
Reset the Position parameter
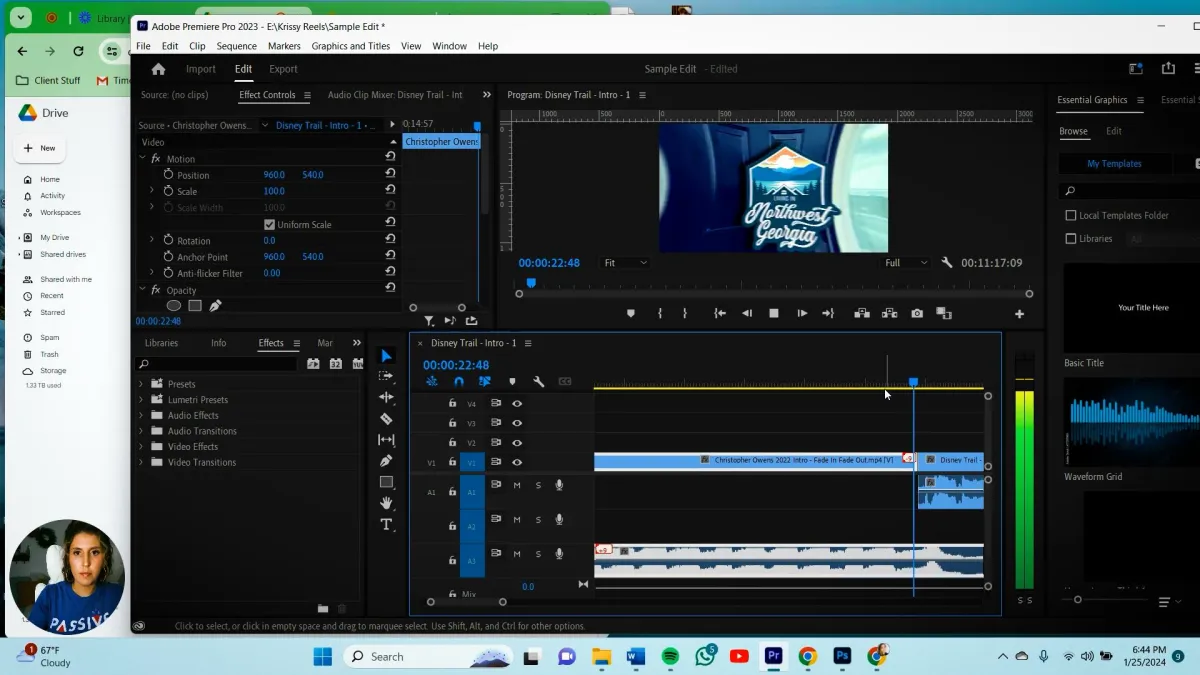pyautogui.click(x=390, y=175)
